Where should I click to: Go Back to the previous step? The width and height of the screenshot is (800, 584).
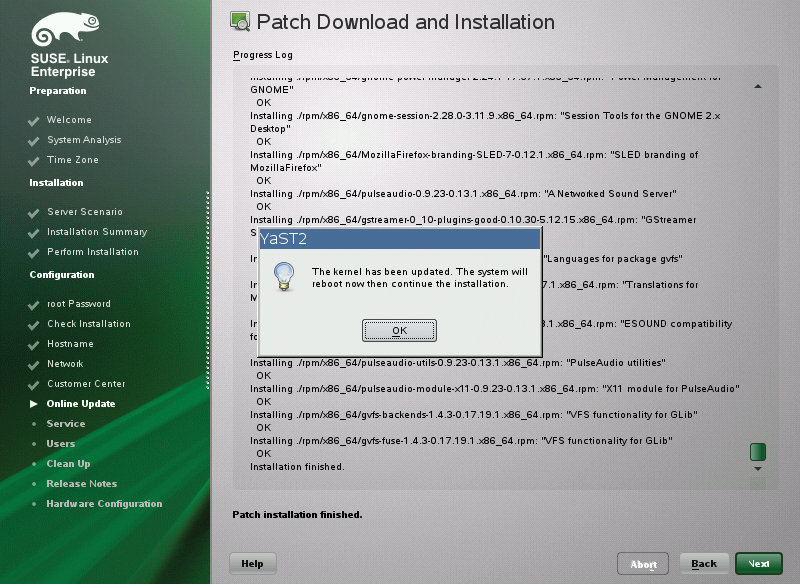click(703, 563)
